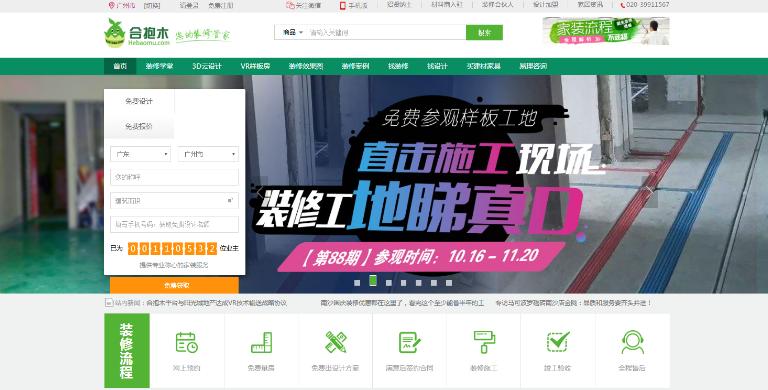Screen dimensions: 768x390
Task: Click the 合抱木 Hebaomu.com logo
Action: coord(137,33)
